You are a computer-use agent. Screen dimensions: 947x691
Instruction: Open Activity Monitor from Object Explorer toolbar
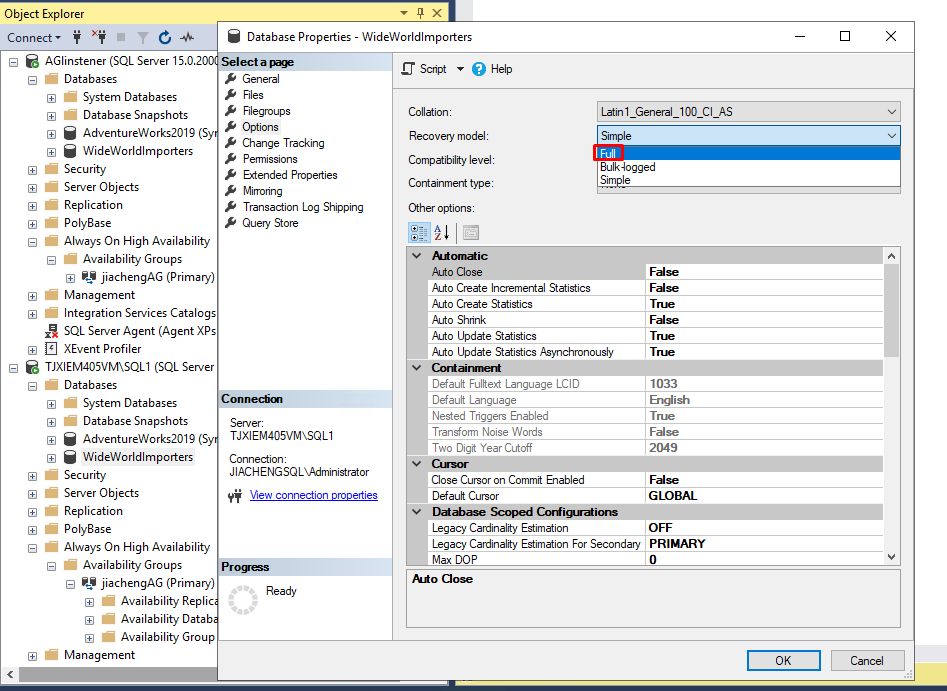tap(187, 37)
